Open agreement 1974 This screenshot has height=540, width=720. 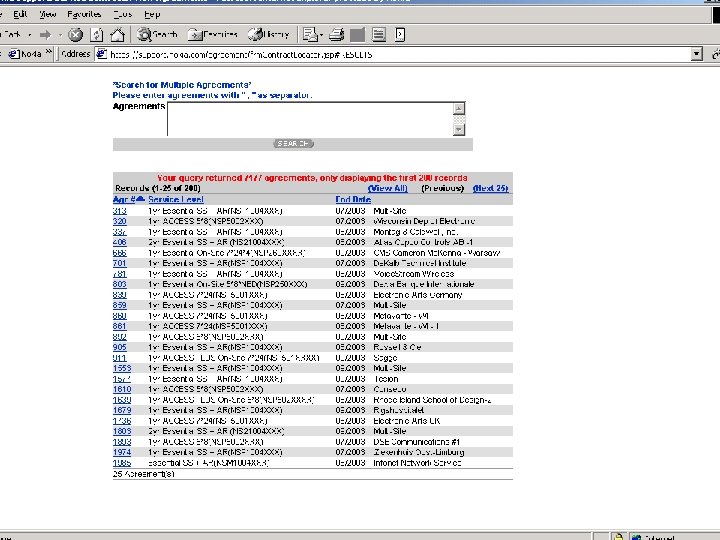click(122, 452)
